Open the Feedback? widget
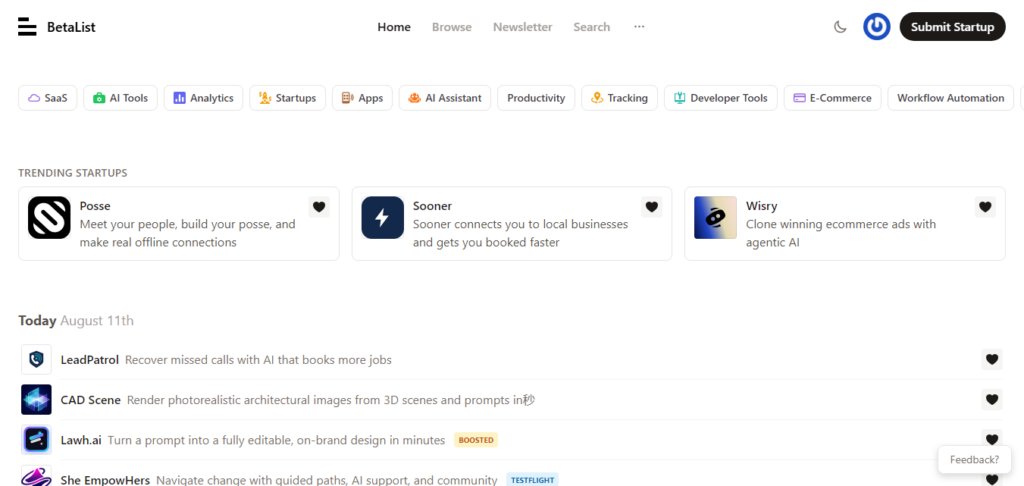 pyautogui.click(x=974, y=459)
